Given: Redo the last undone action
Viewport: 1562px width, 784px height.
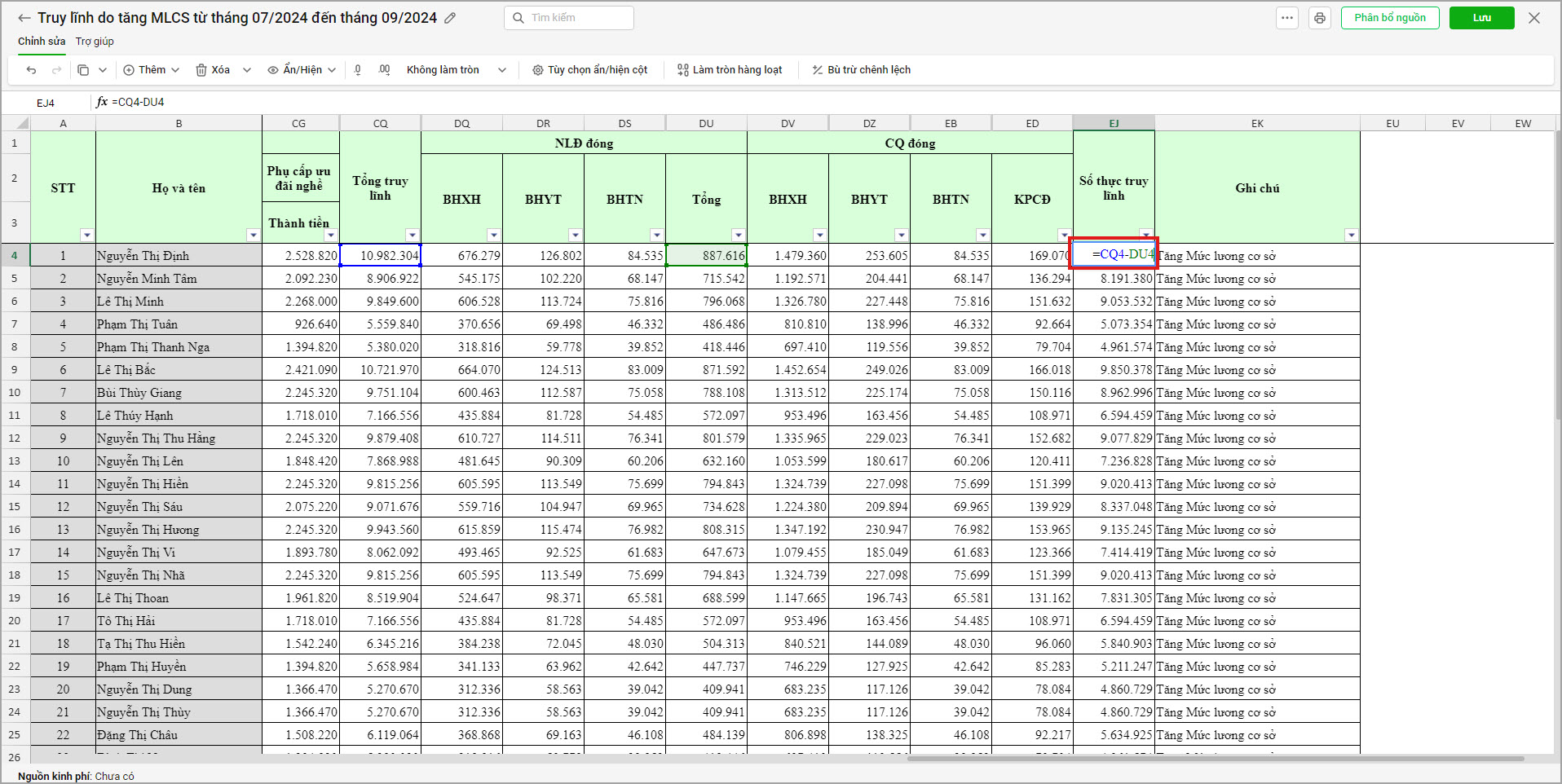Looking at the screenshot, I should tap(57, 70).
